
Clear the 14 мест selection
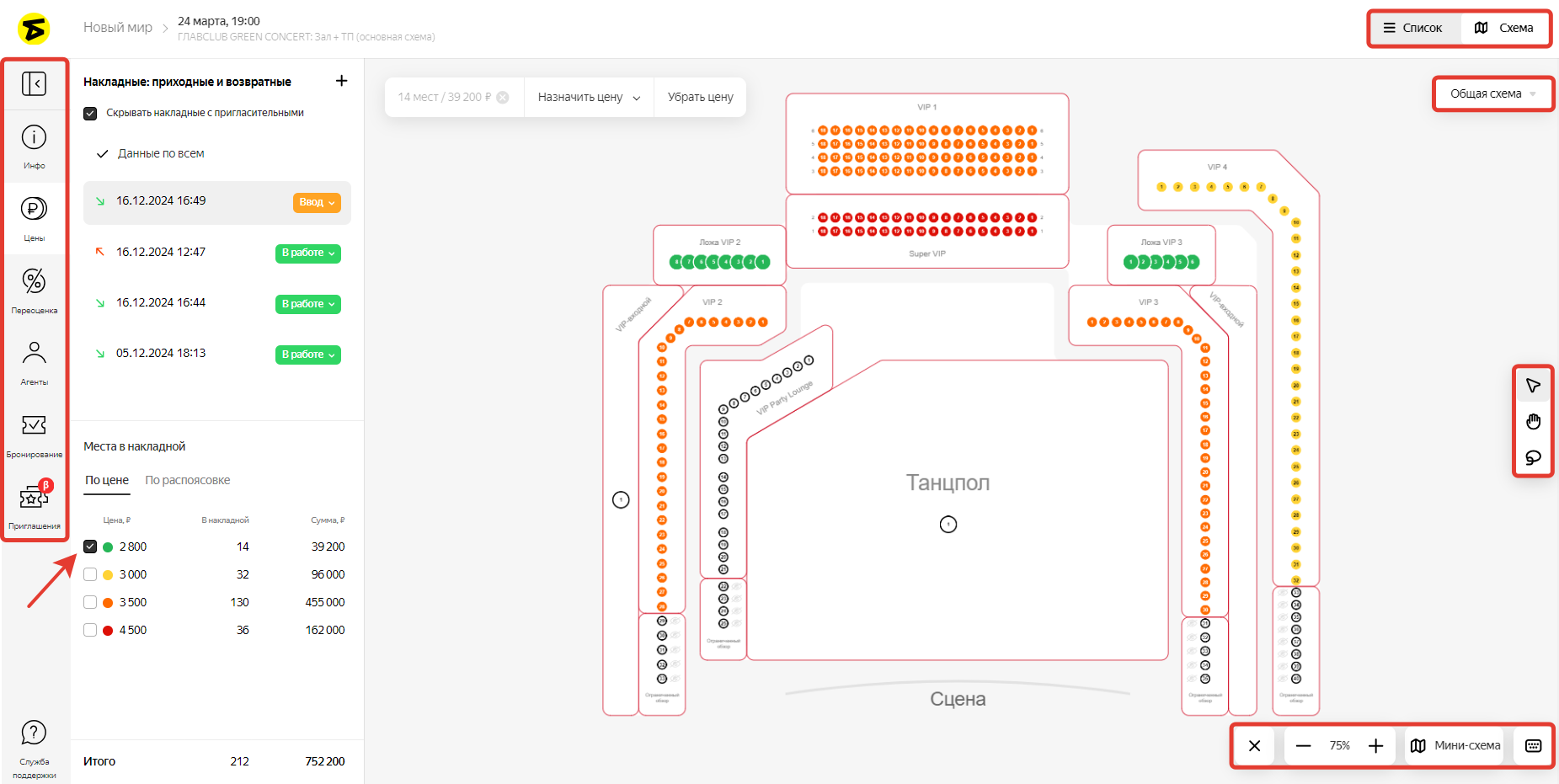click(503, 97)
